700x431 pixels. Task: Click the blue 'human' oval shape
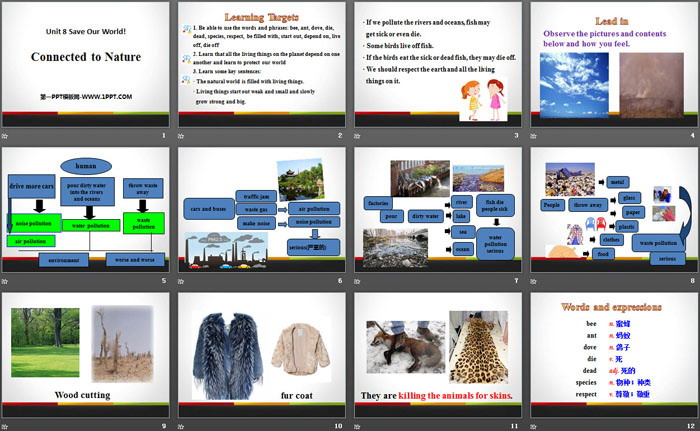point(85,167)
